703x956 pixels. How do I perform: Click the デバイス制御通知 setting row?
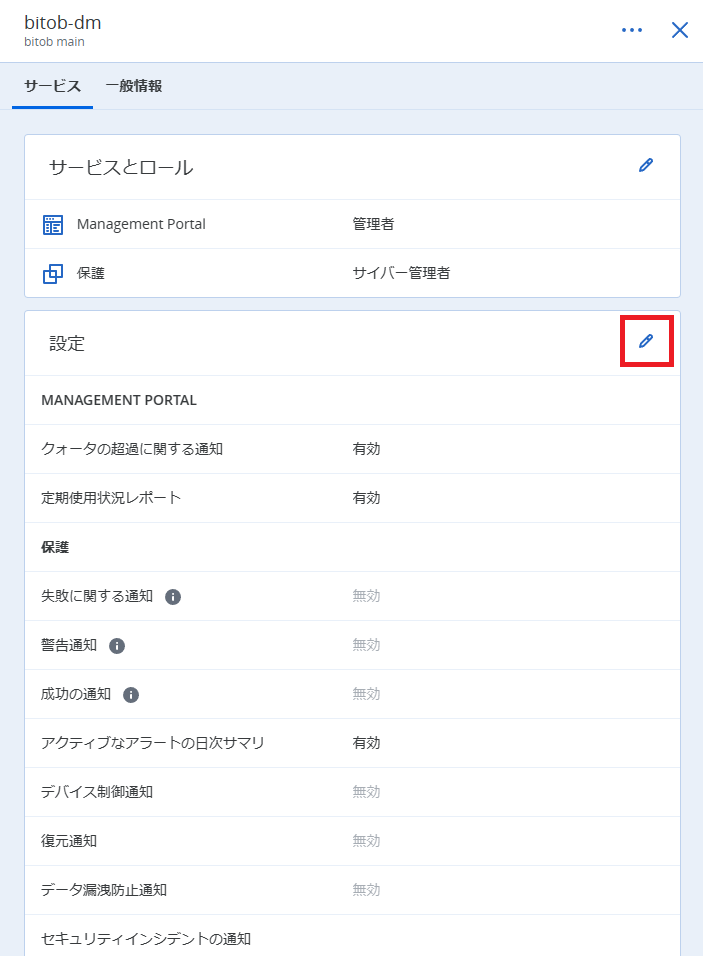click(x=352, y=792)
